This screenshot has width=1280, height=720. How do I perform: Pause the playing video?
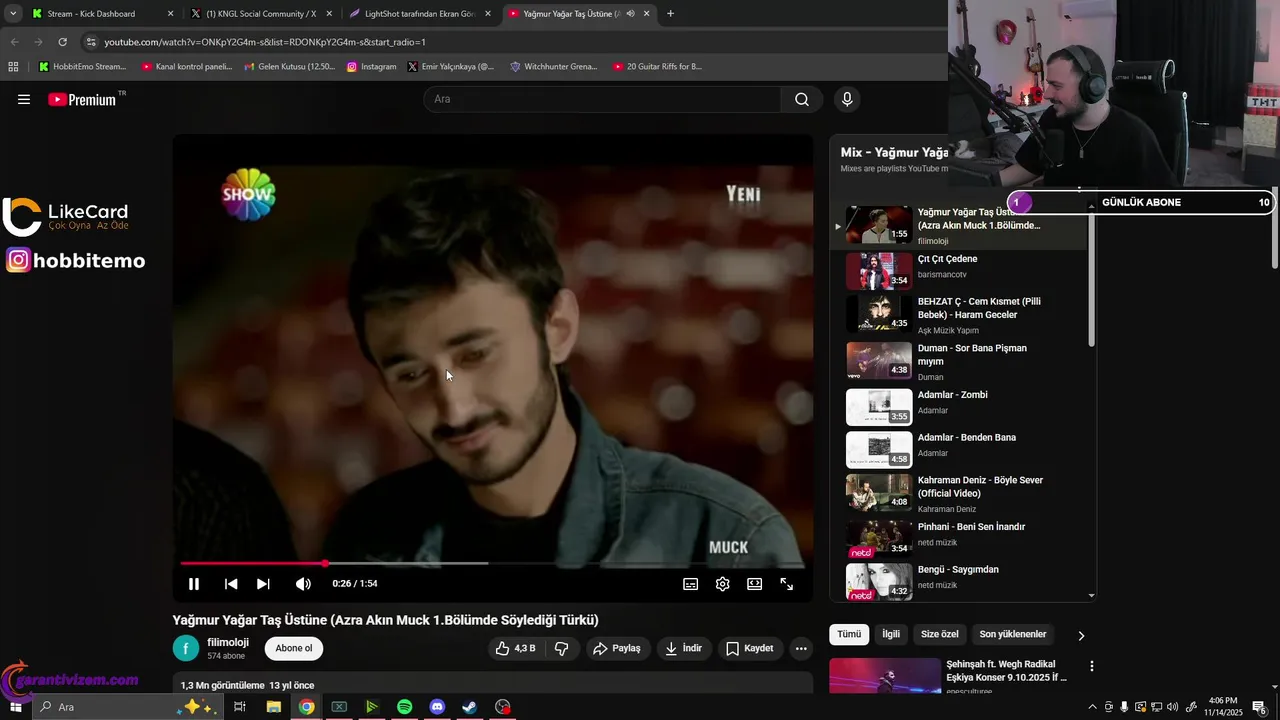(x=194, y=584)
